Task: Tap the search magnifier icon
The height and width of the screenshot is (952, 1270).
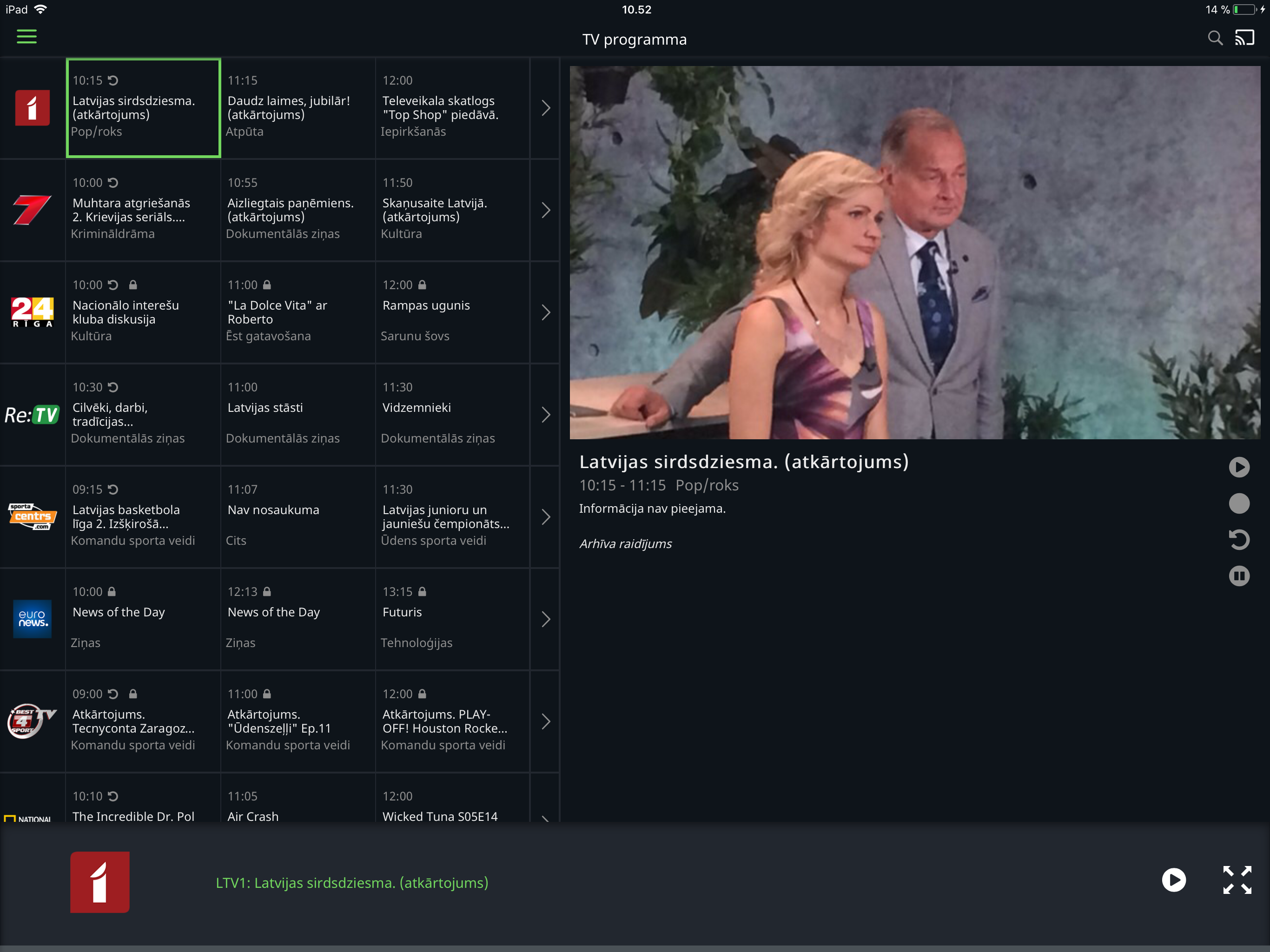Action: pyautogui.click(x=1215, y=39)
